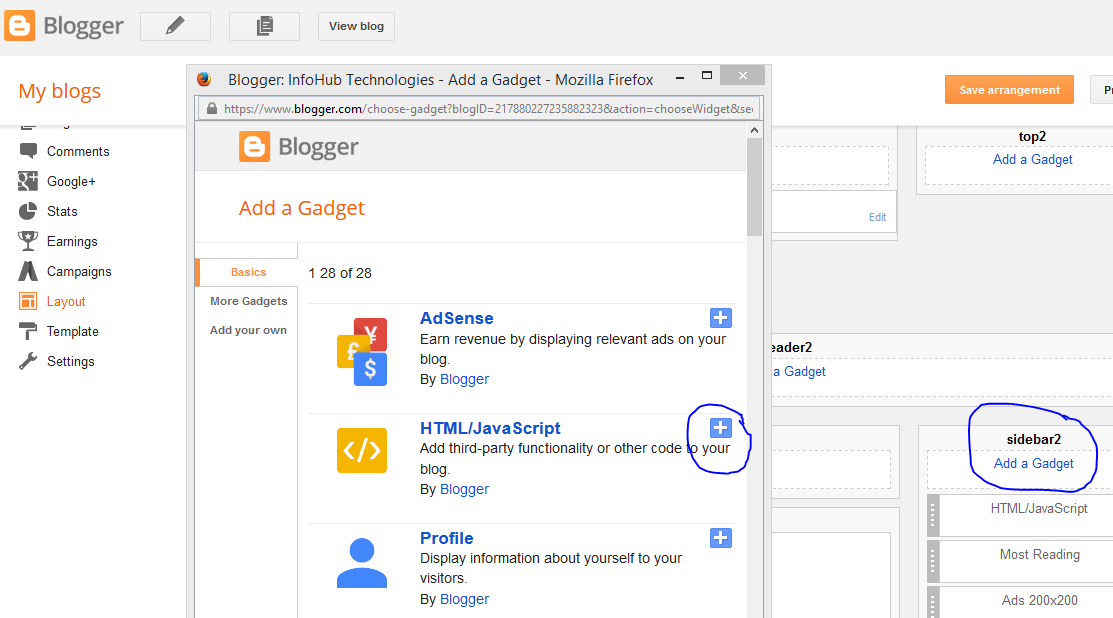
Task: Click drag handle of HTML/JavaScript widget
Action: (x=933, y=515)
